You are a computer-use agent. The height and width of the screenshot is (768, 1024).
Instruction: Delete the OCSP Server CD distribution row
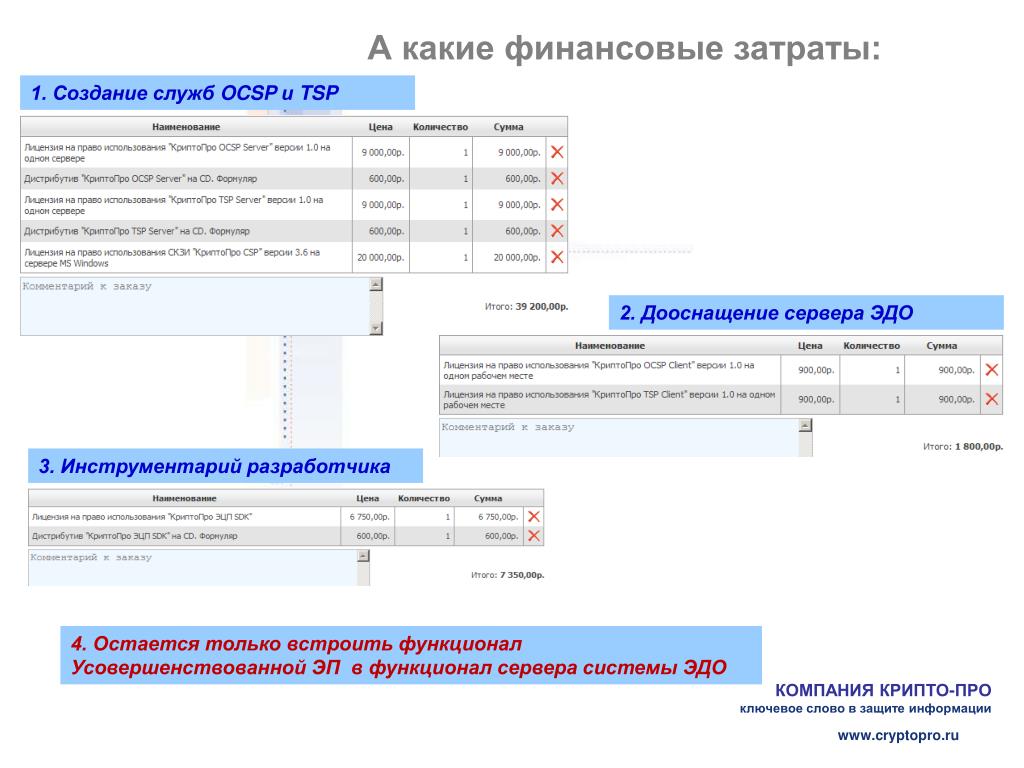[x=557, y=178]
